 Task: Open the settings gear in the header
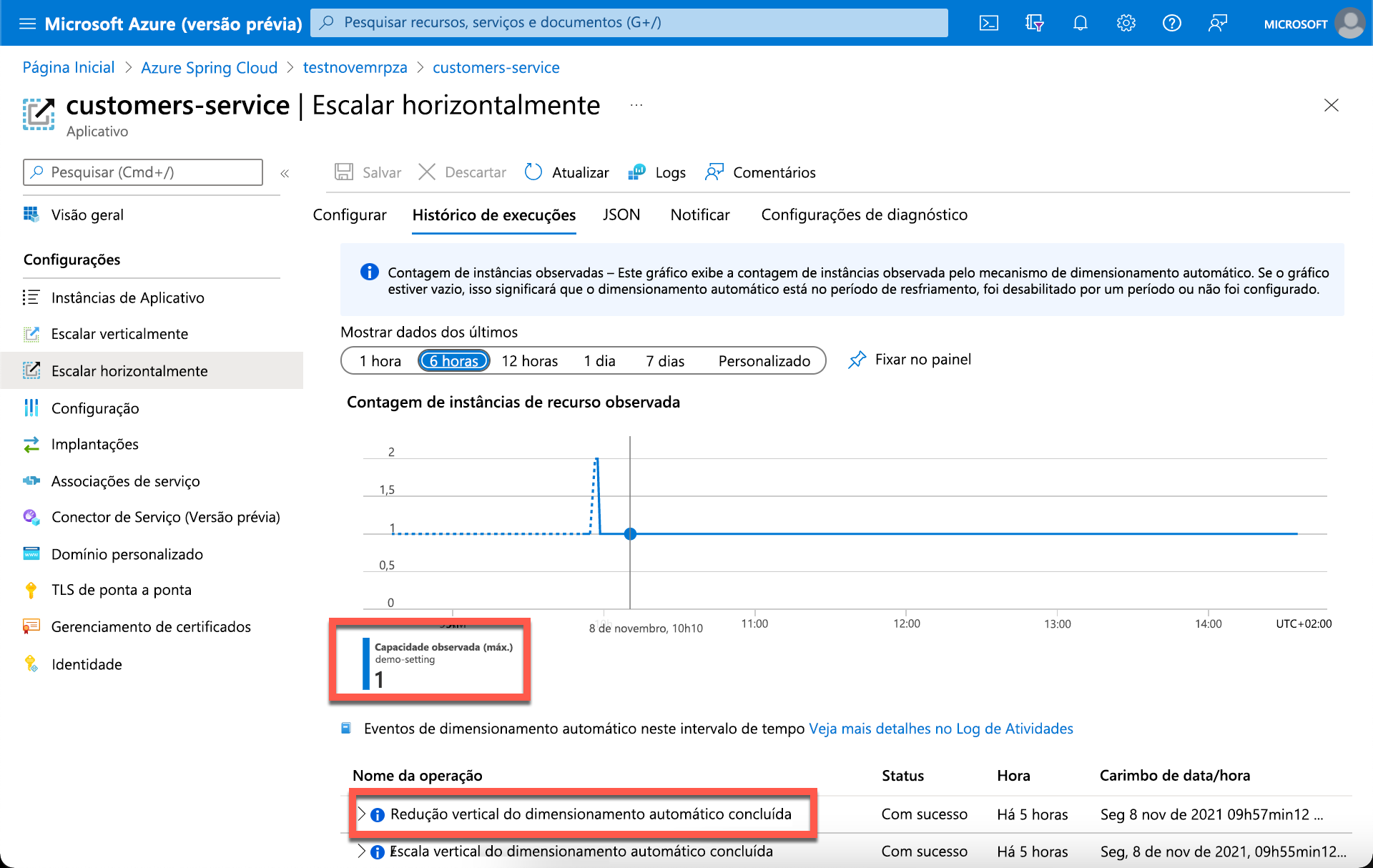(x=1126, y=24)
